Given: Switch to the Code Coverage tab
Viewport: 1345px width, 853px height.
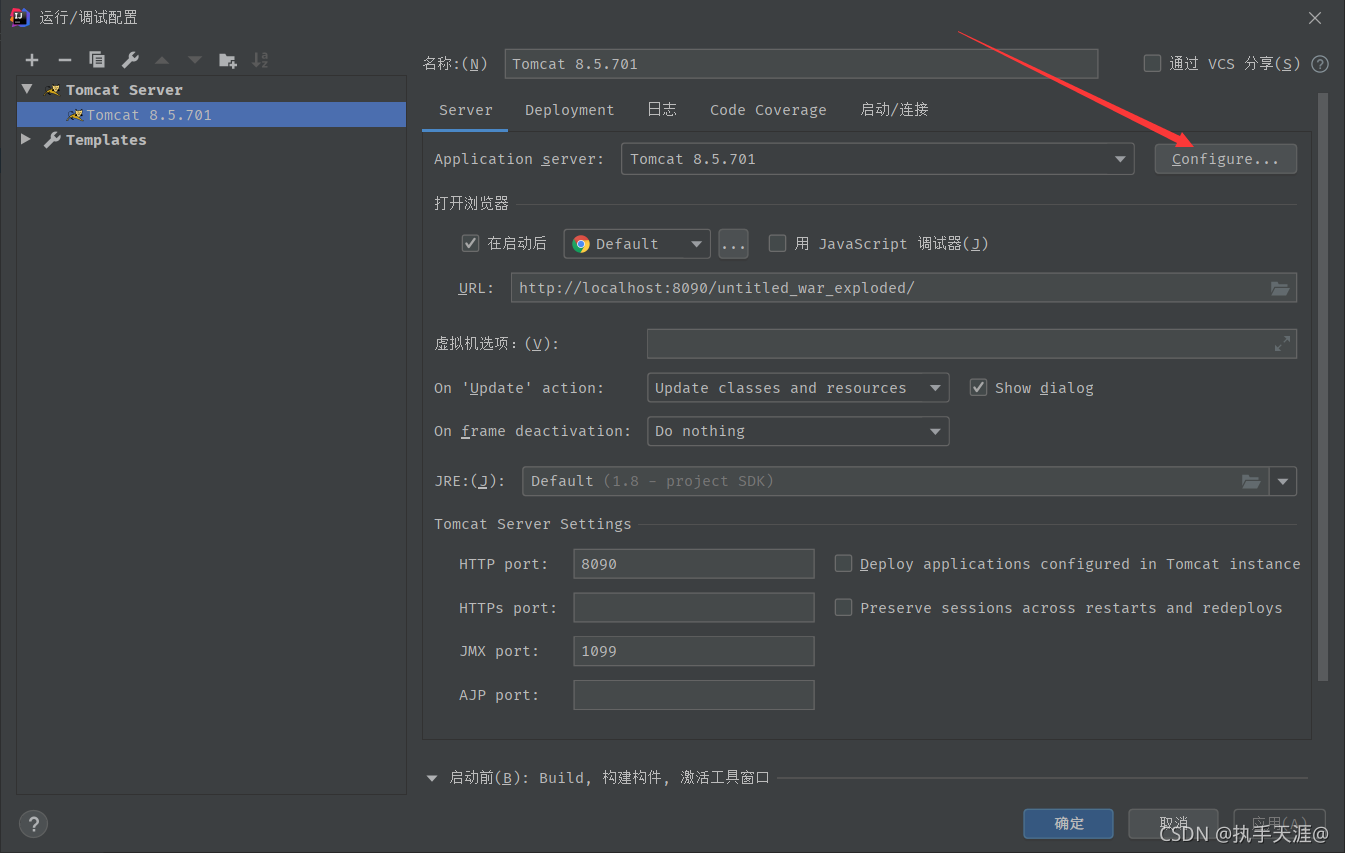Looking at the screenshot, I should pos(768,110).
